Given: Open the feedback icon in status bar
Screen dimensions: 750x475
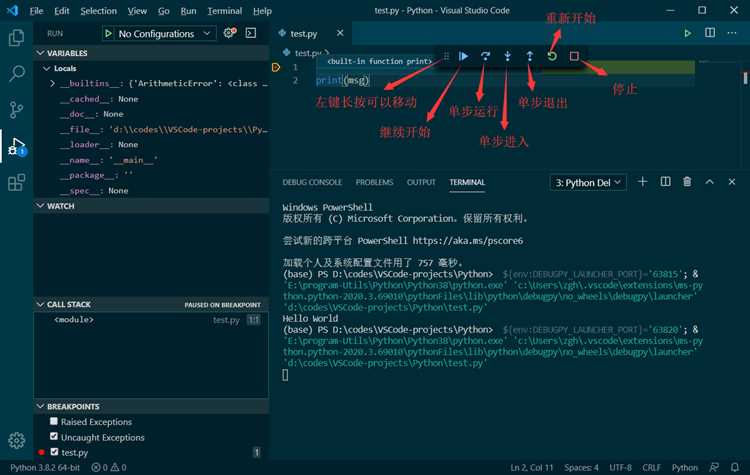Looking at the screenshot, I should 714,467.
